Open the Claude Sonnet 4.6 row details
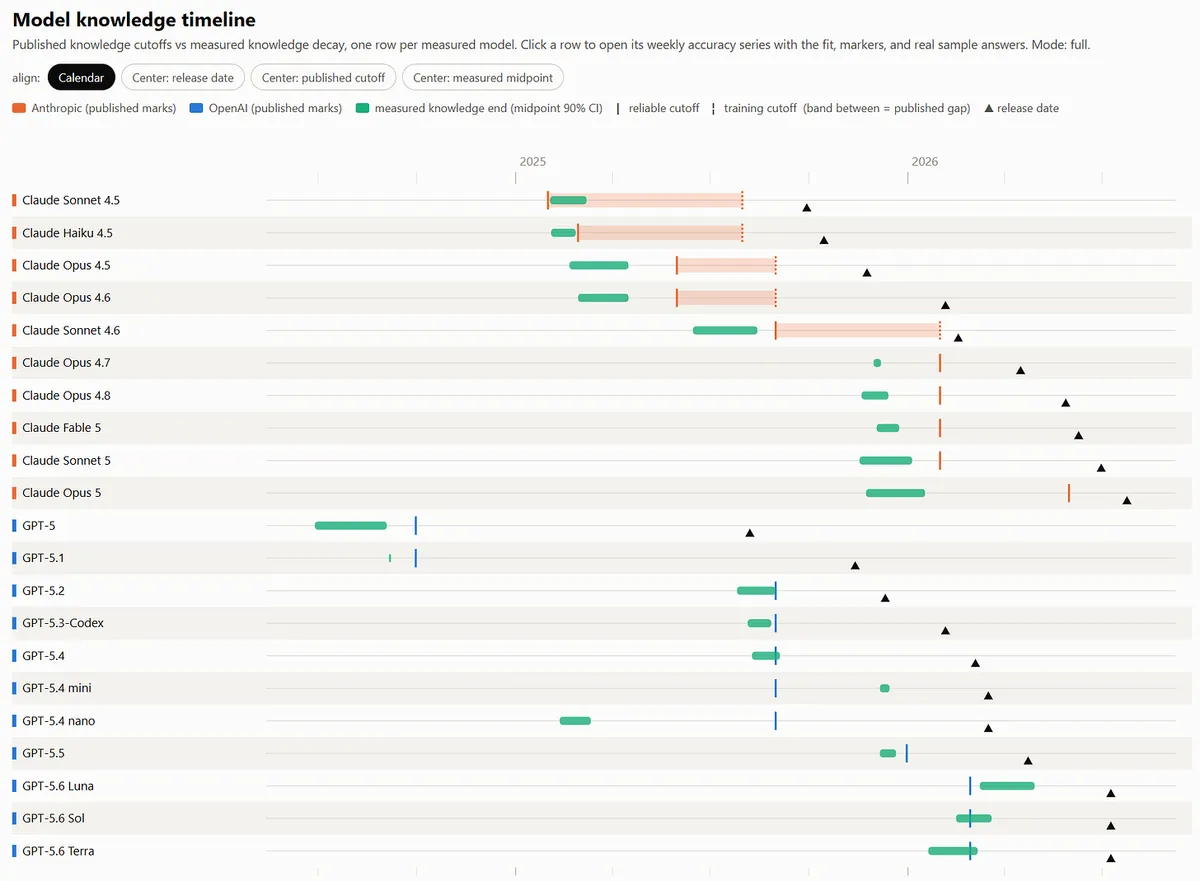 coord(600,330)
